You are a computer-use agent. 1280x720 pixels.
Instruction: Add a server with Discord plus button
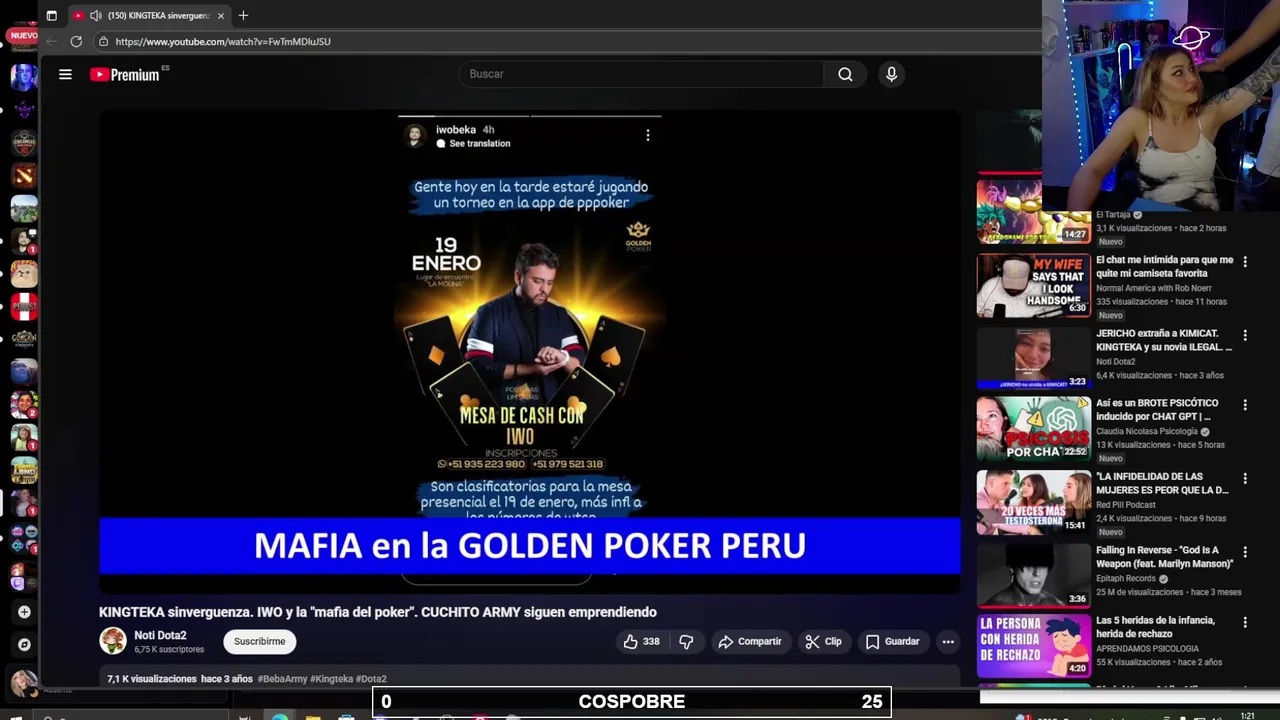[24, 612]
